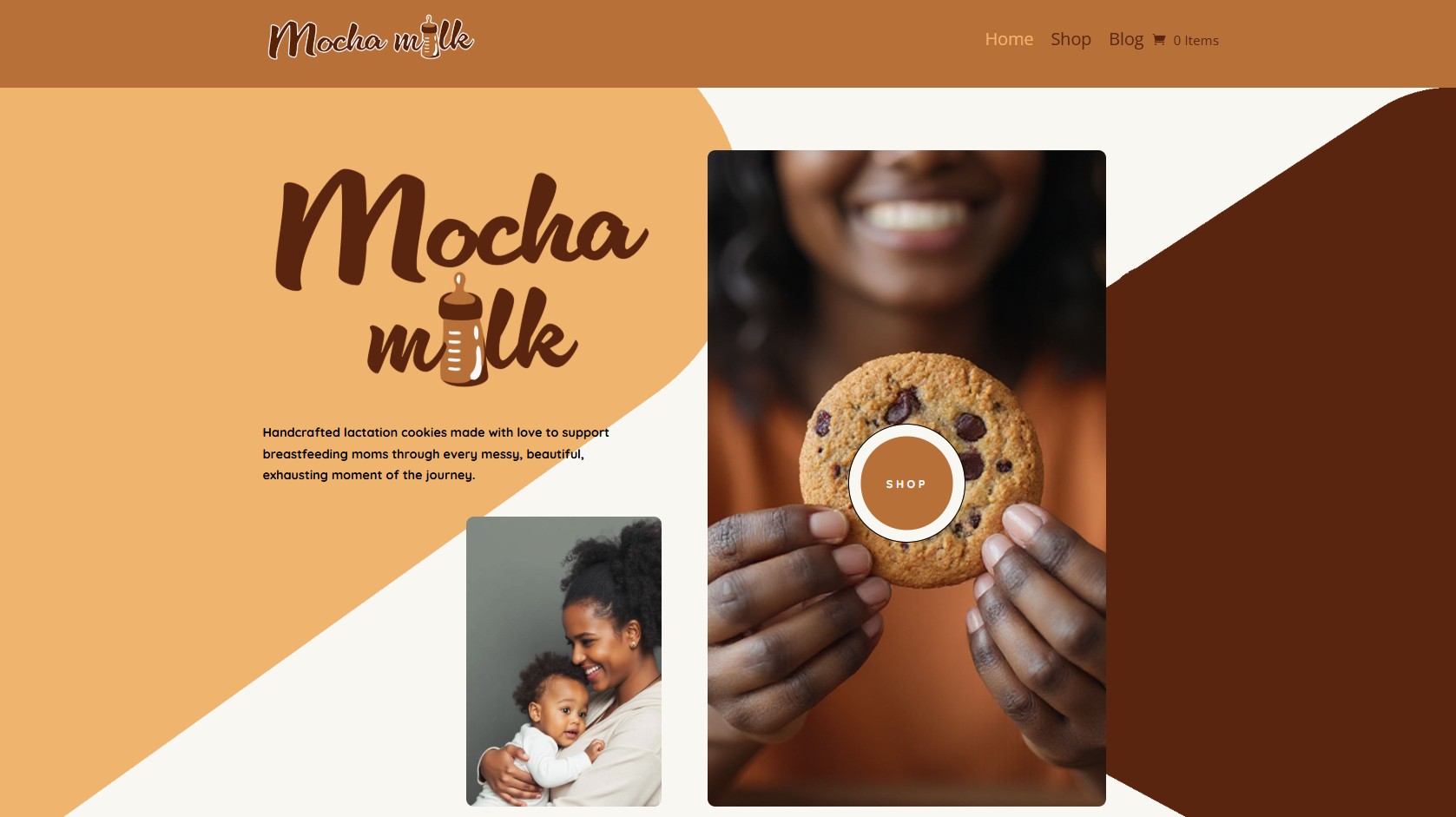Go to the Shop page from navigation
The image size is (1456, 817).
[1071, 39]
